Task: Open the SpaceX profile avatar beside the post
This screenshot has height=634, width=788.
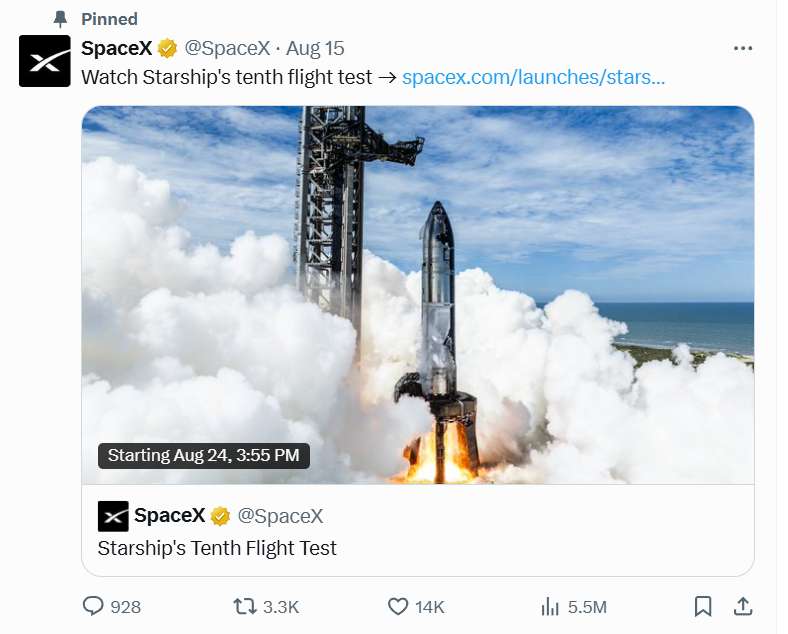Action: (45, 60)
